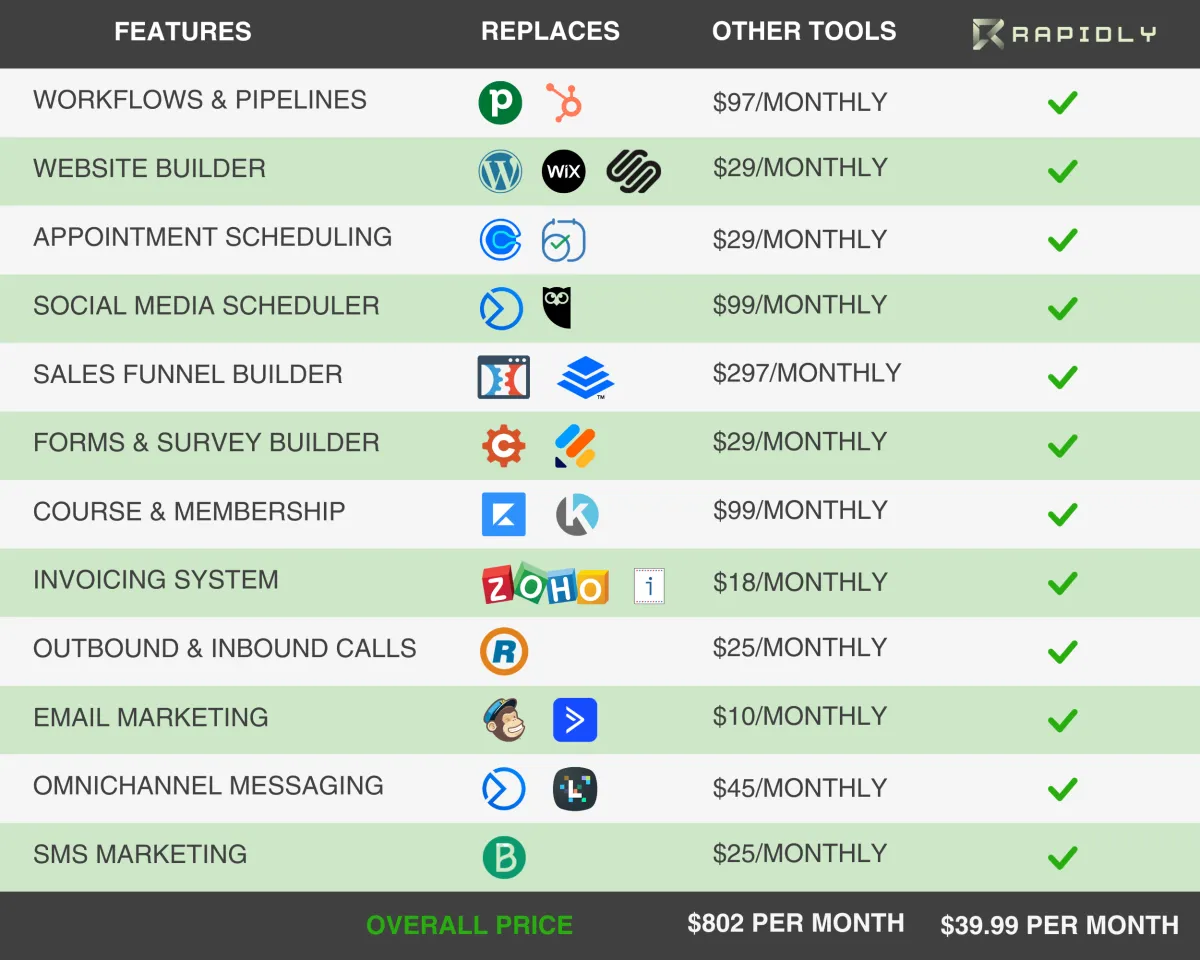Click the green Overall Price label
Screen dimensions: 1200x960
tap(469, 925)
